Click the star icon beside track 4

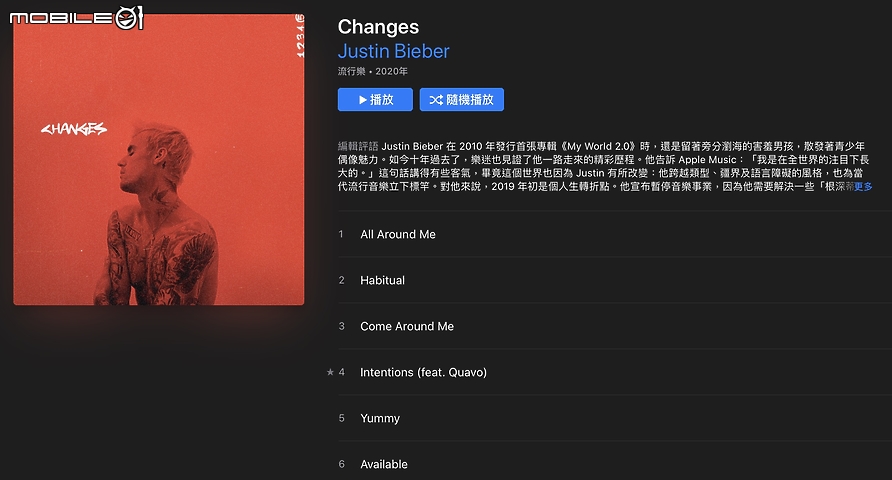(x=330, y=372)
